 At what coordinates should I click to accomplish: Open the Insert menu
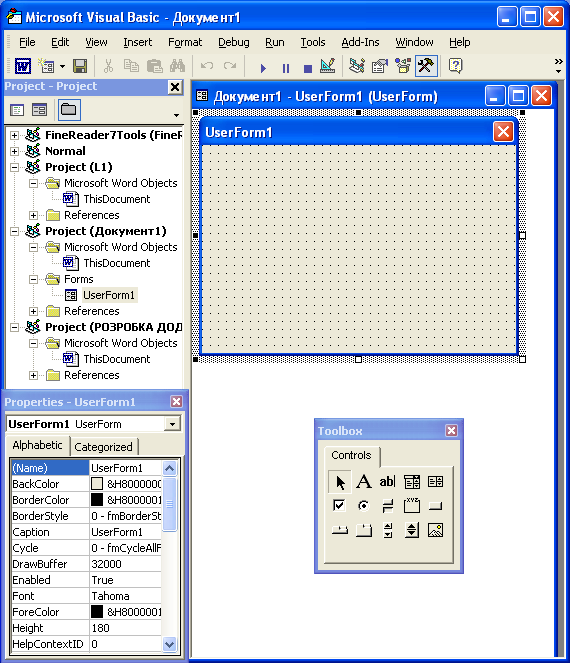(x=137, y=42)
